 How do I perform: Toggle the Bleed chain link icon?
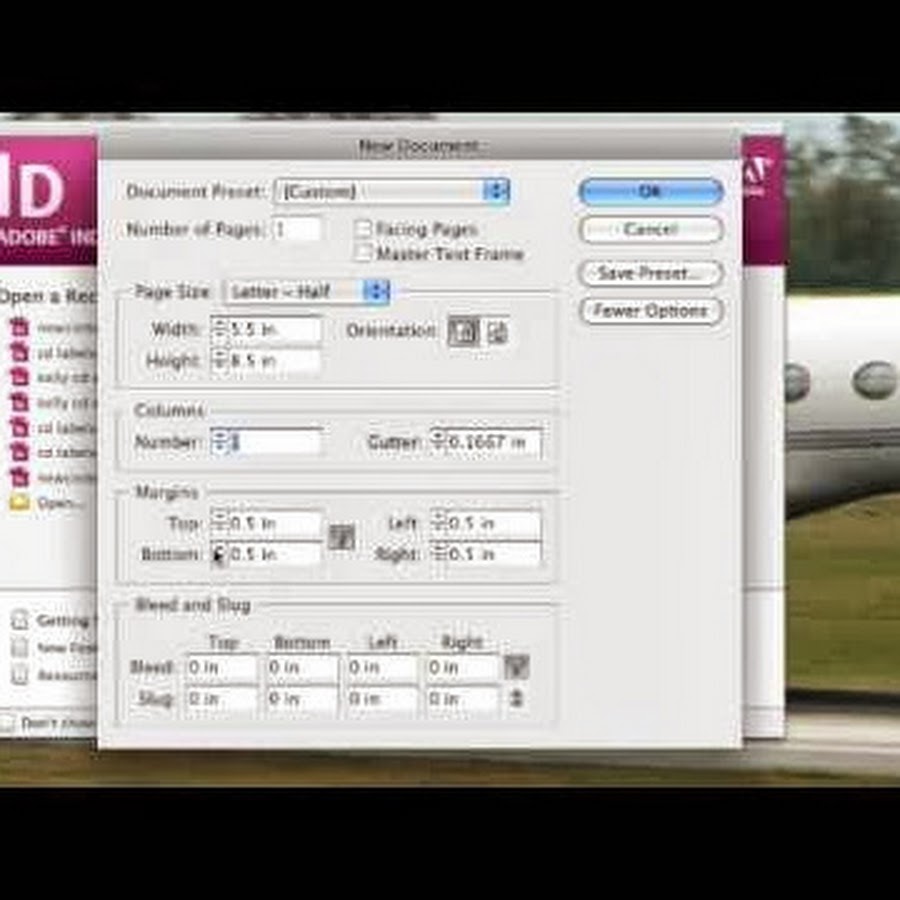(x=516, y=667)
